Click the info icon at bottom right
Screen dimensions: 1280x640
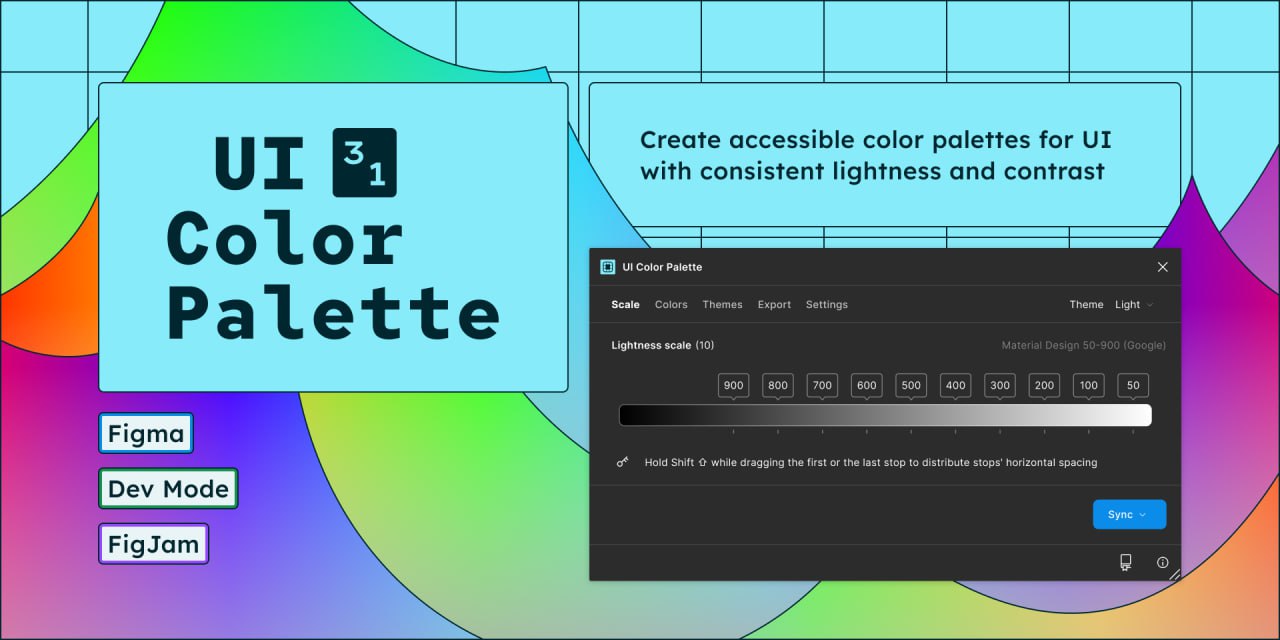pos(1162,562)
